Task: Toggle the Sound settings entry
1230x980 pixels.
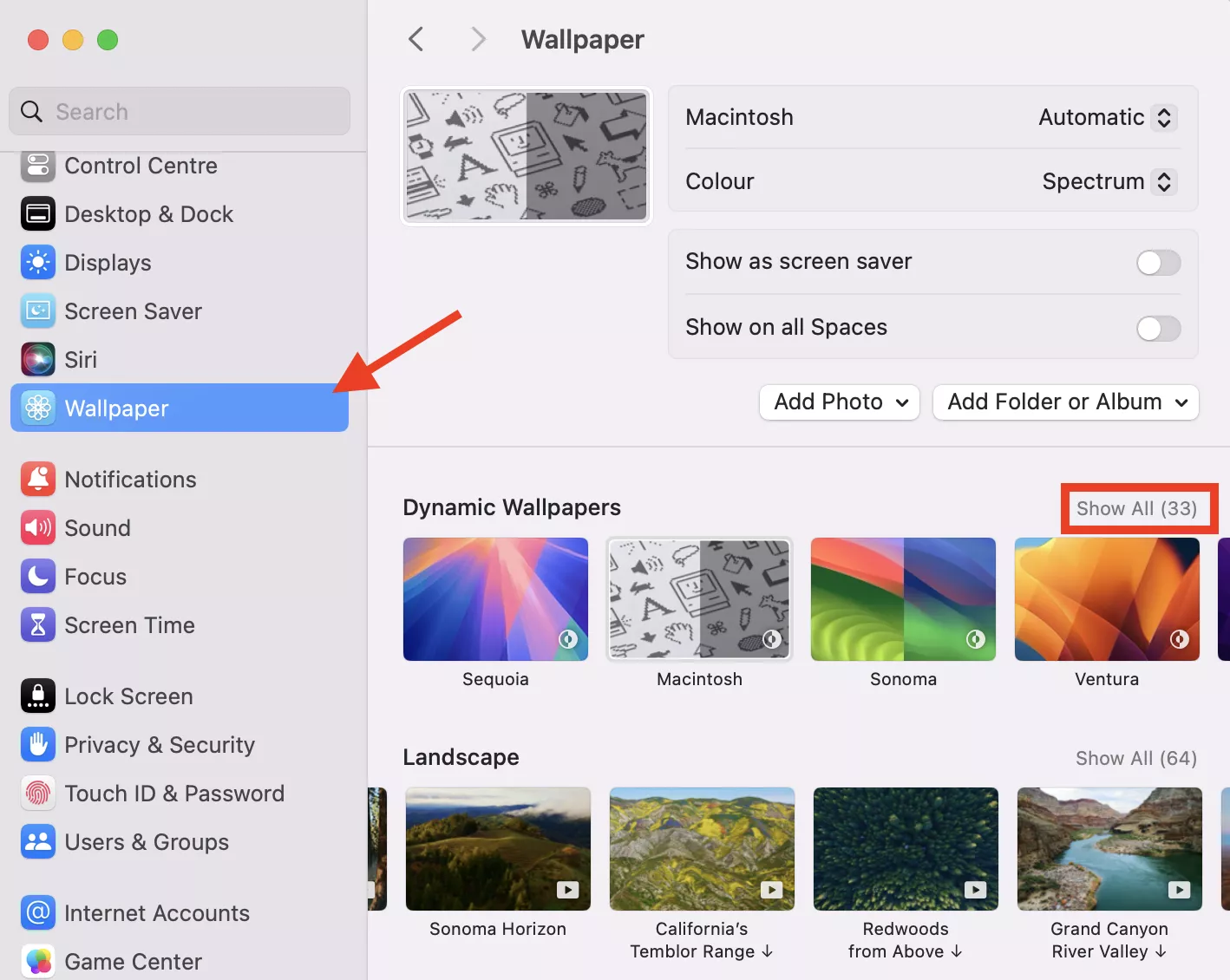Action: [97, 527]
